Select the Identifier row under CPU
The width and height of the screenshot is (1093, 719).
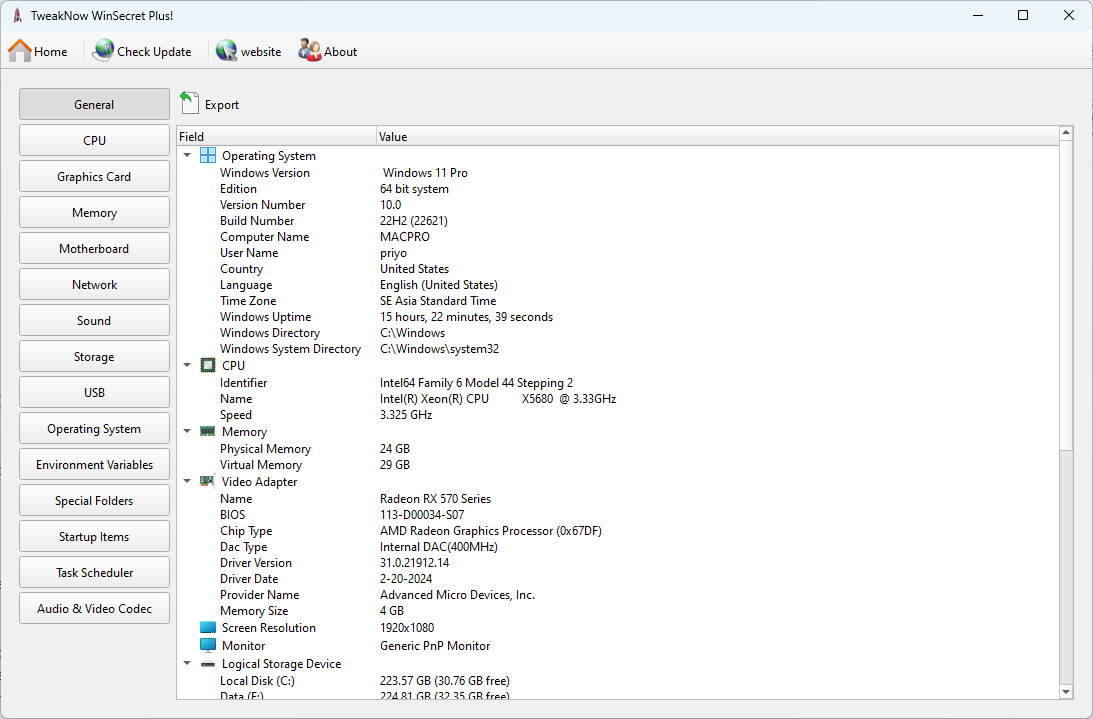(x=618, y=382)
